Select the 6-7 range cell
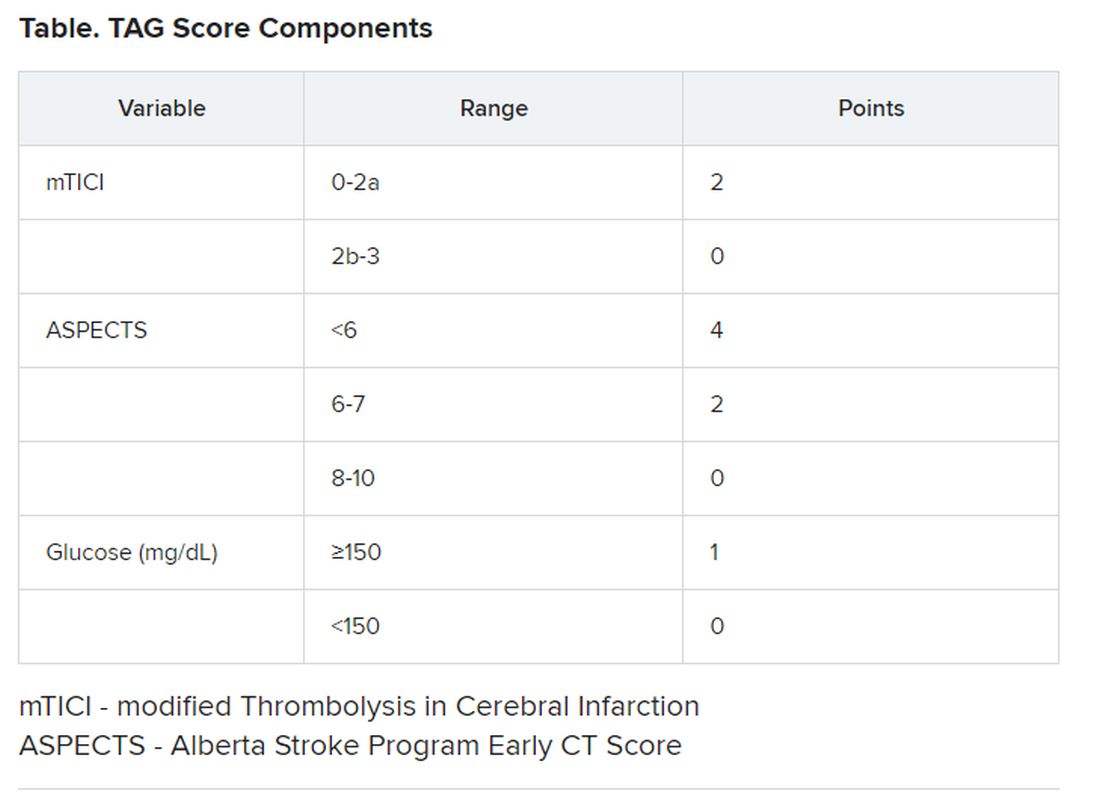The width and height of the screenshot is (1100, 809). click(348, 404)
